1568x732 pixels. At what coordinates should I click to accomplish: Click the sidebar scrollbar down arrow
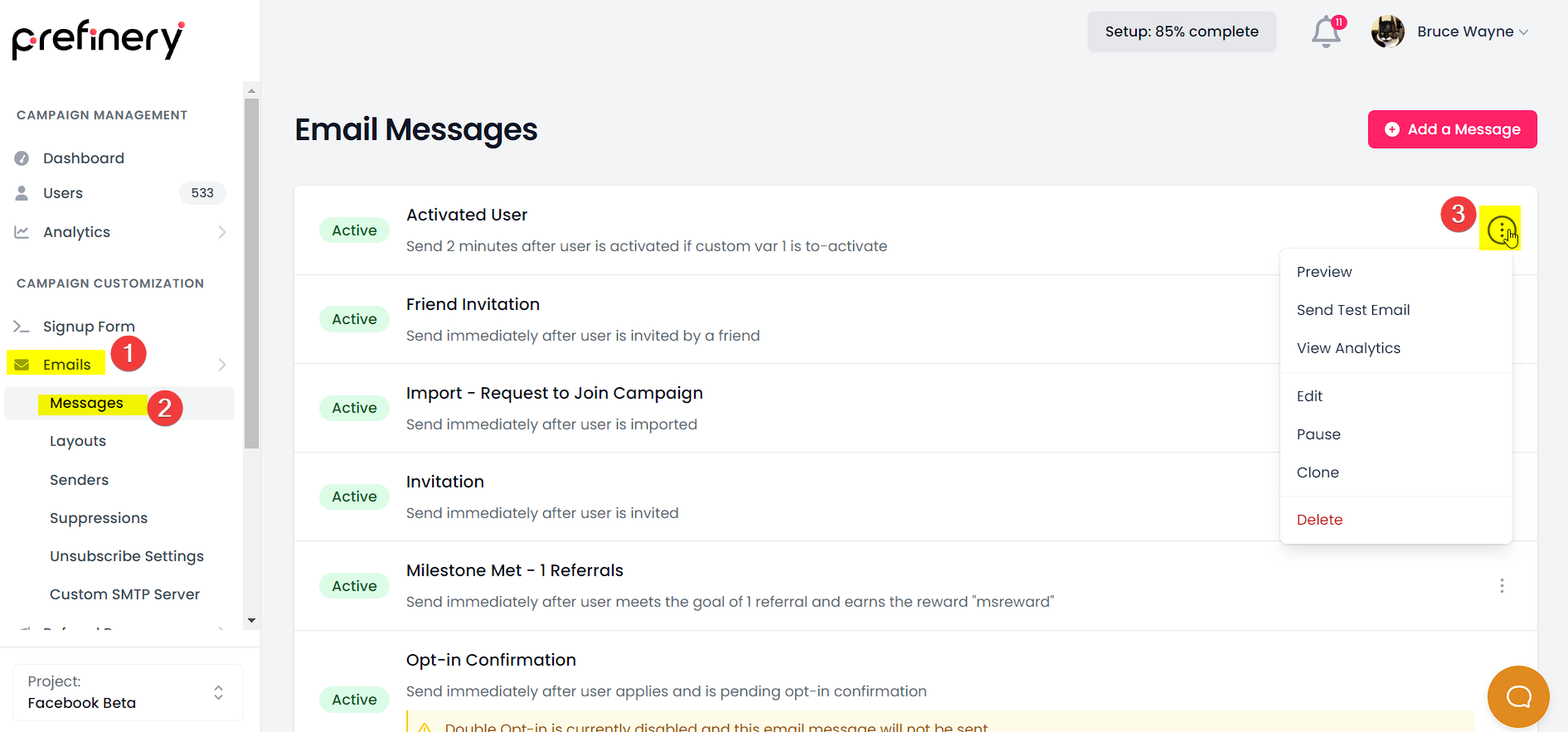point(251,620)
